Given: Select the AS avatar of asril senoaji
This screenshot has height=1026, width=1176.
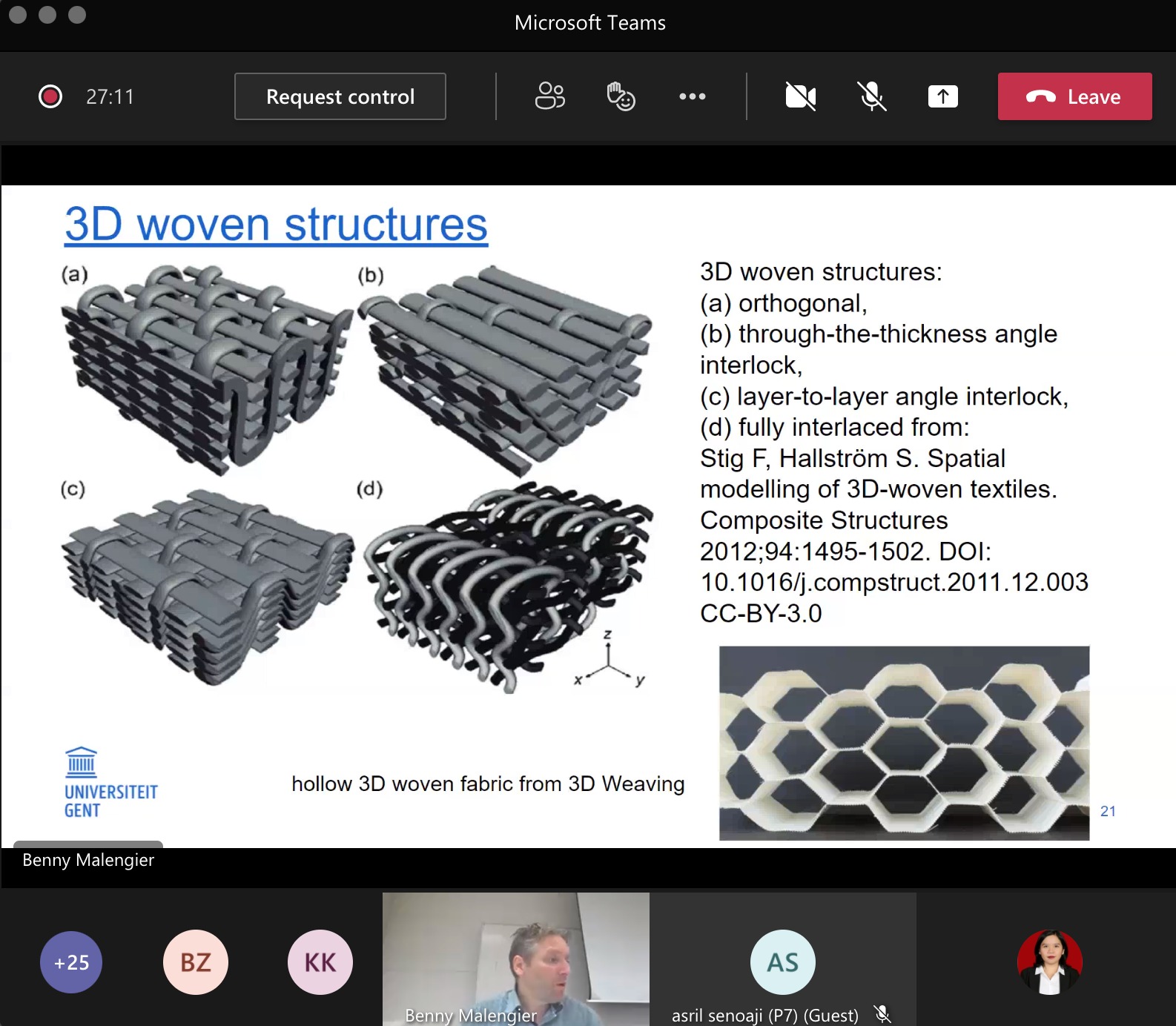Looking at the screenshot, I should pos(783,962).
